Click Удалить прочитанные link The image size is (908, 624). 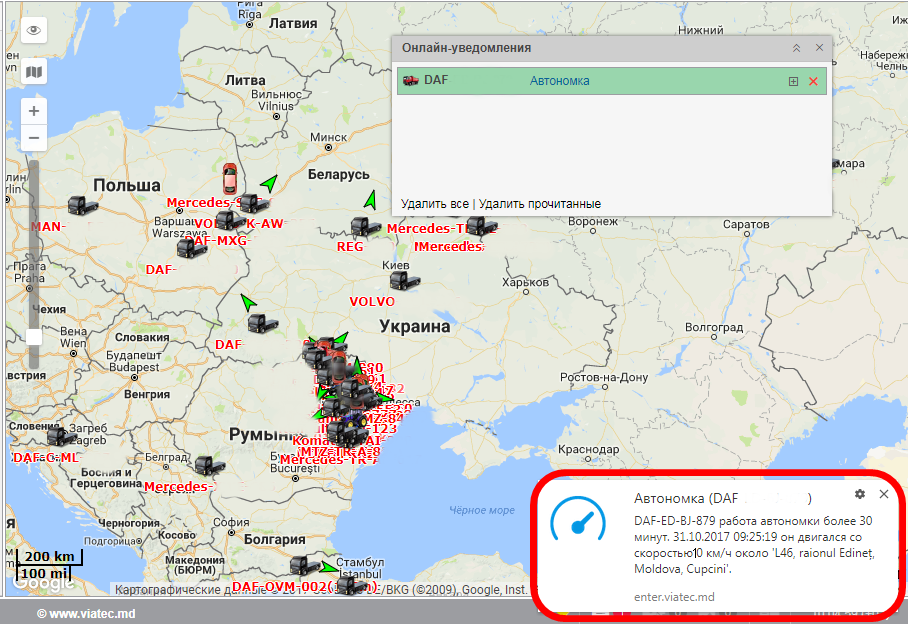click(540, 204)
